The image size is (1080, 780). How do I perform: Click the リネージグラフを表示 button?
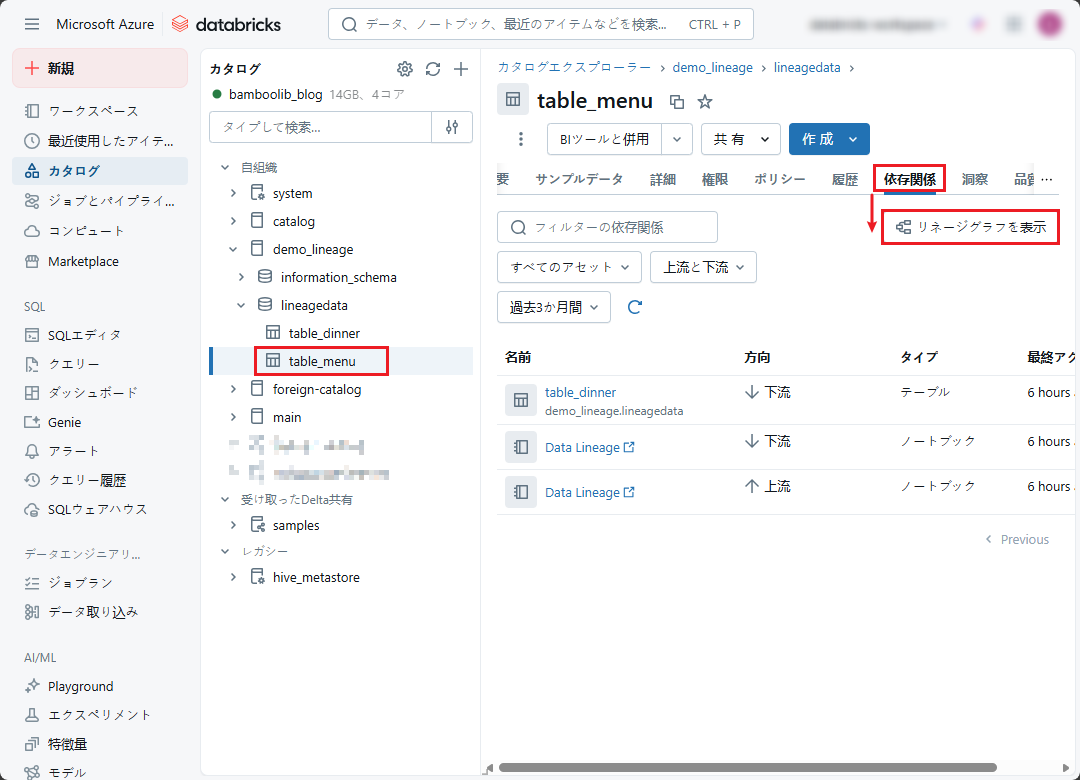point(970,227)
